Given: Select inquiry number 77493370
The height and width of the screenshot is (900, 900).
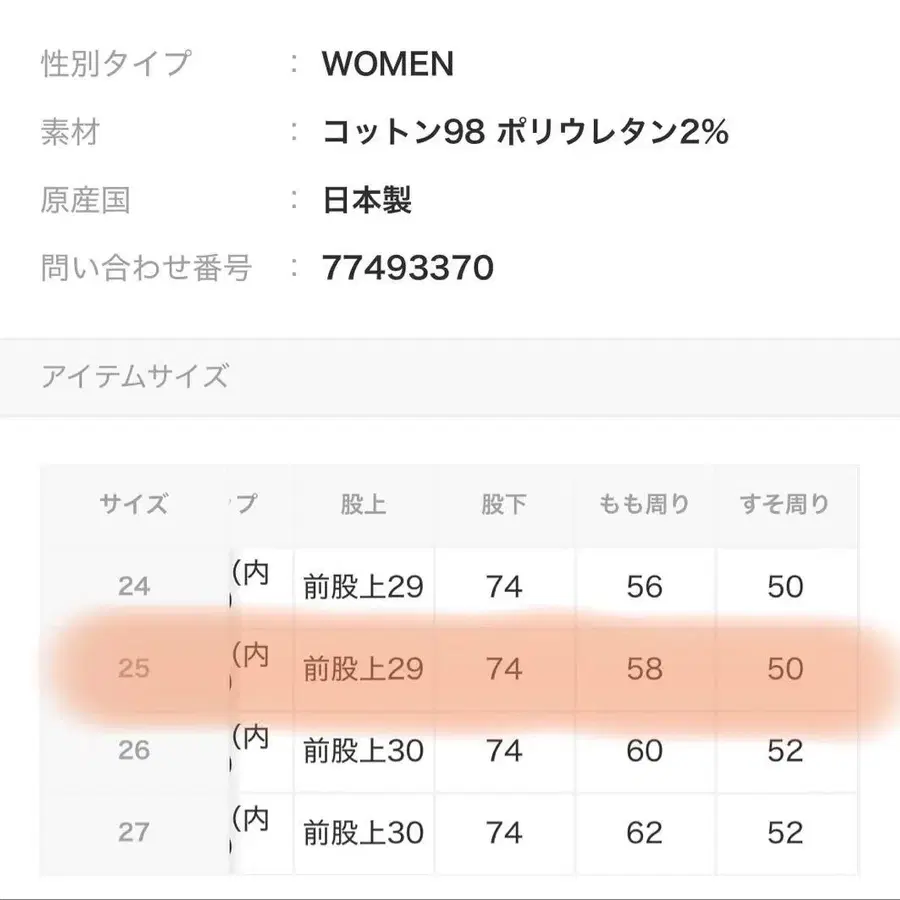Looking at the screenshot, I should pos(408,268).
